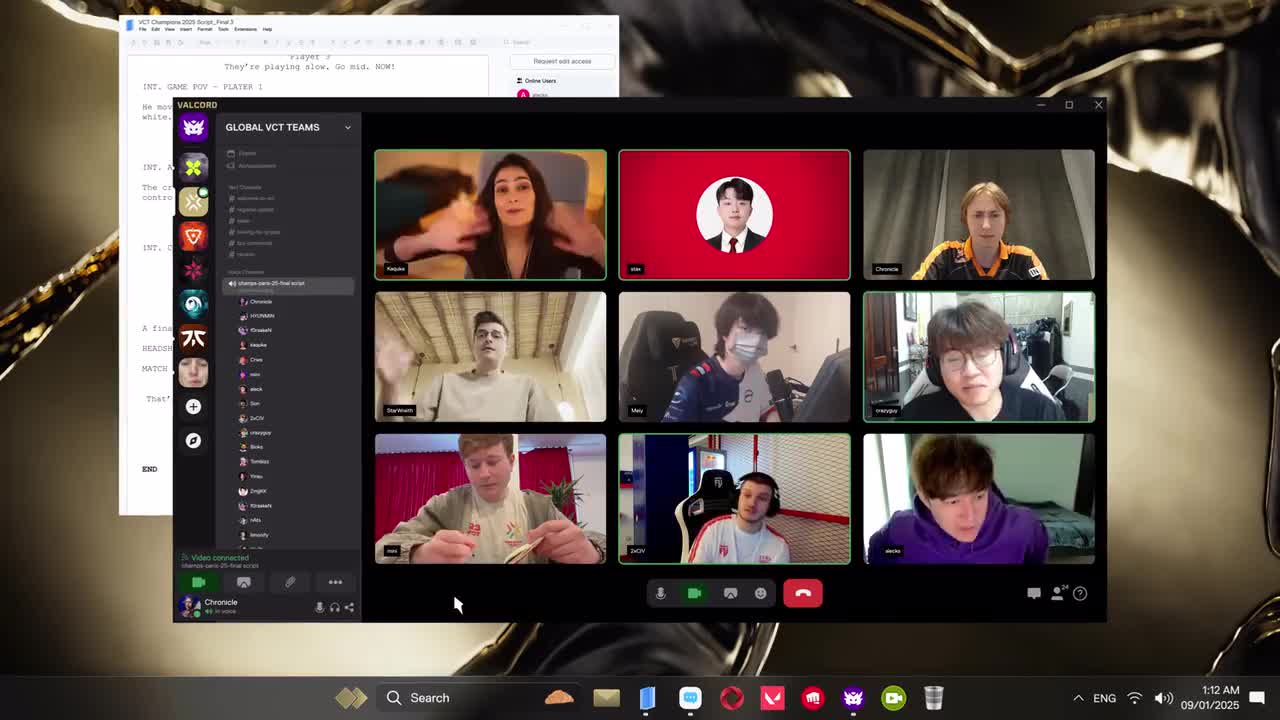
Task: Deafen audio with the headphones icon
Action: click(335, 607)
